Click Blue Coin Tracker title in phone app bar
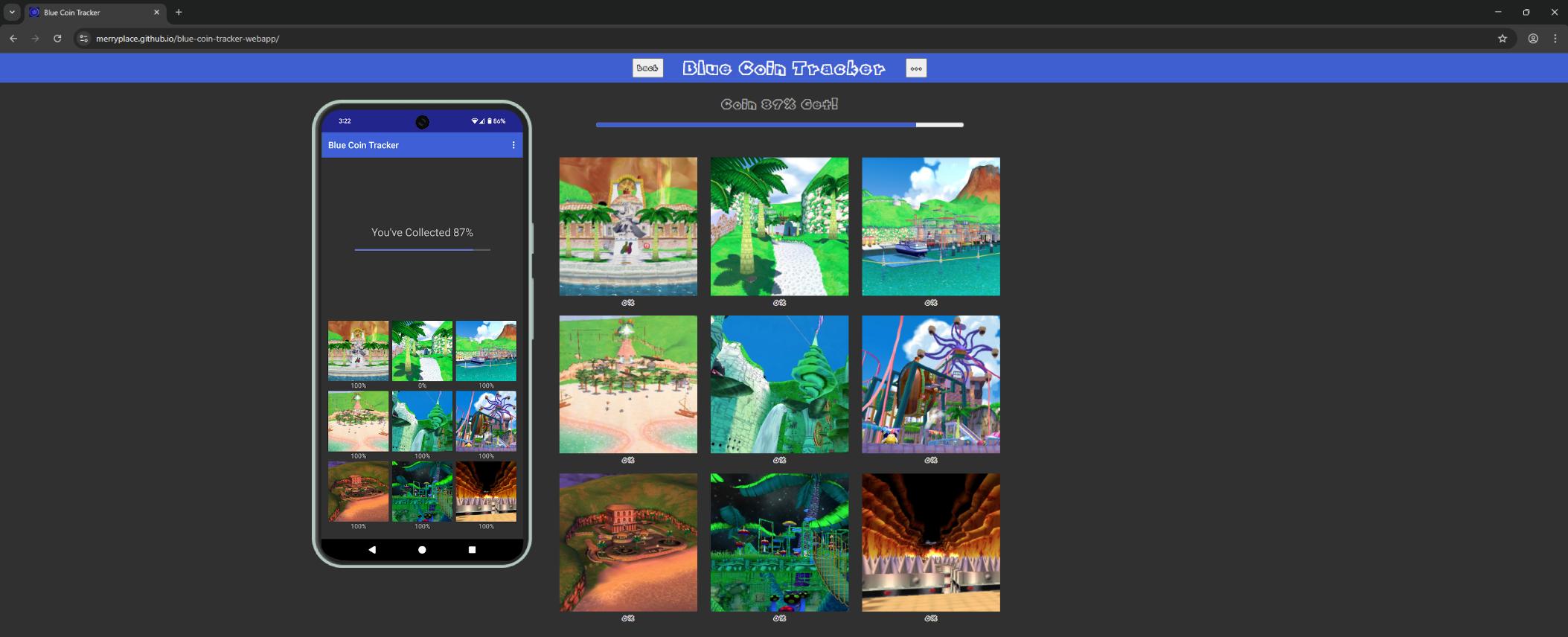The width and height of the screenshot is (1568, 637). [x=363, y=145]
